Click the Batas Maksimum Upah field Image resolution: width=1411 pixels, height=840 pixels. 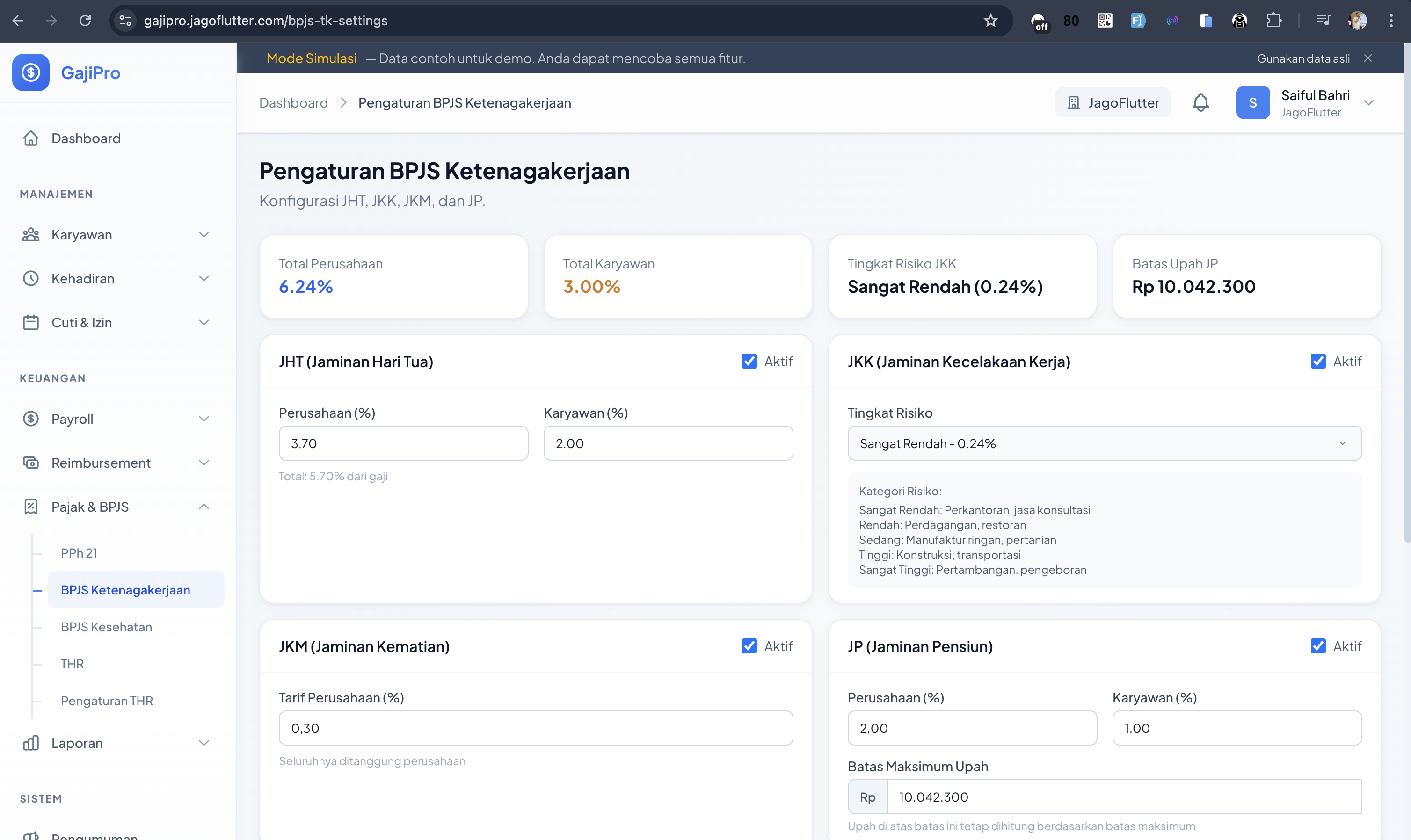click(1124, 797)
